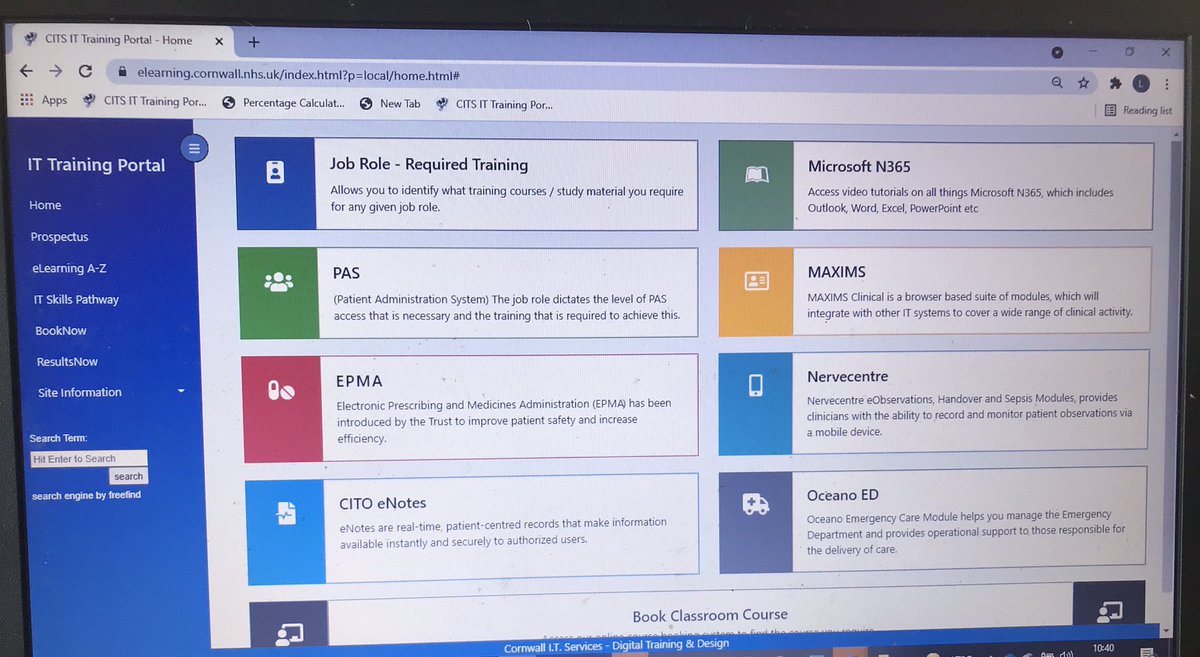The width and height of the screenshot is (1200, 657).
Task: Open second CITS IT Training Por... bookmark
Action: (x=494, y=104)
